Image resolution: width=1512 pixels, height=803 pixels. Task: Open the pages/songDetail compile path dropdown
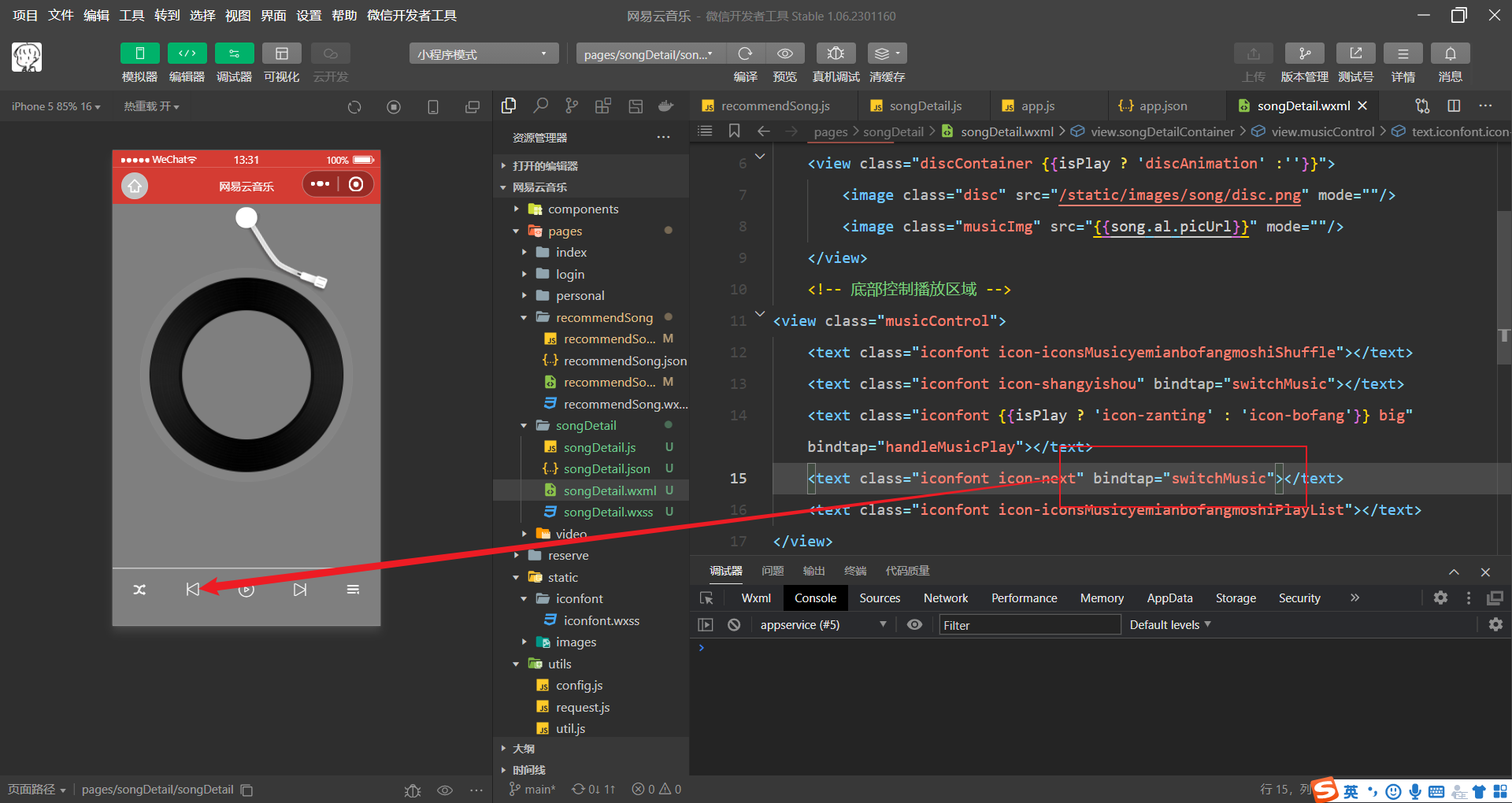coord(650,54)
